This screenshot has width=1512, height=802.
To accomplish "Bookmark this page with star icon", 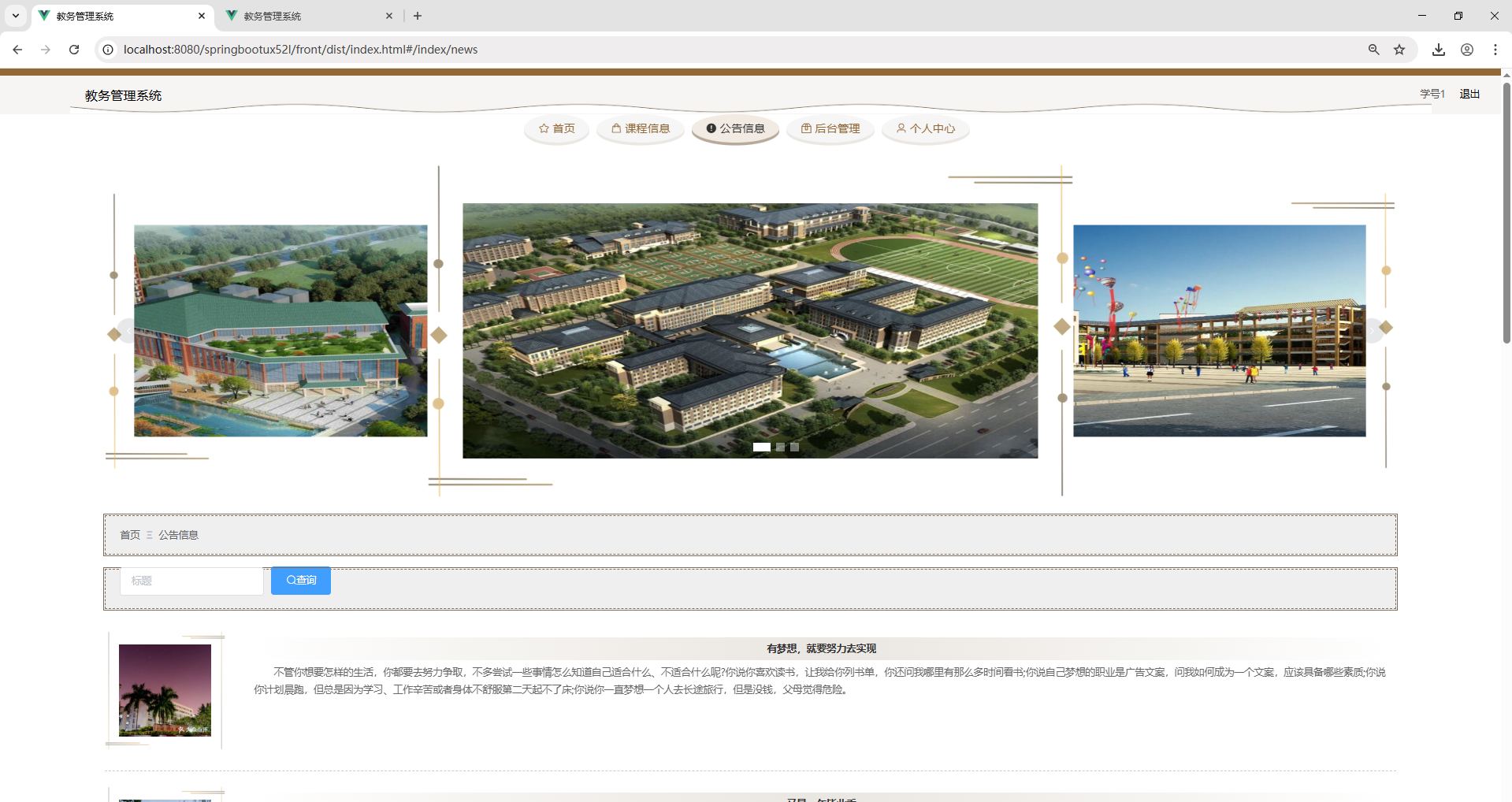I will (x=1399, y=50).
